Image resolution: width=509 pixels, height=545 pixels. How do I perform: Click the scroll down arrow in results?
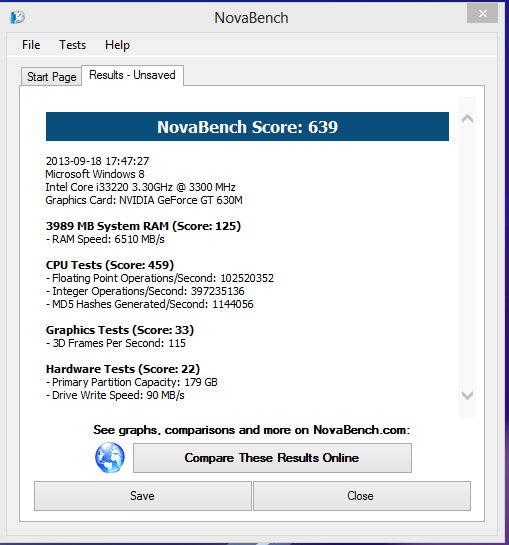point(467,395)
